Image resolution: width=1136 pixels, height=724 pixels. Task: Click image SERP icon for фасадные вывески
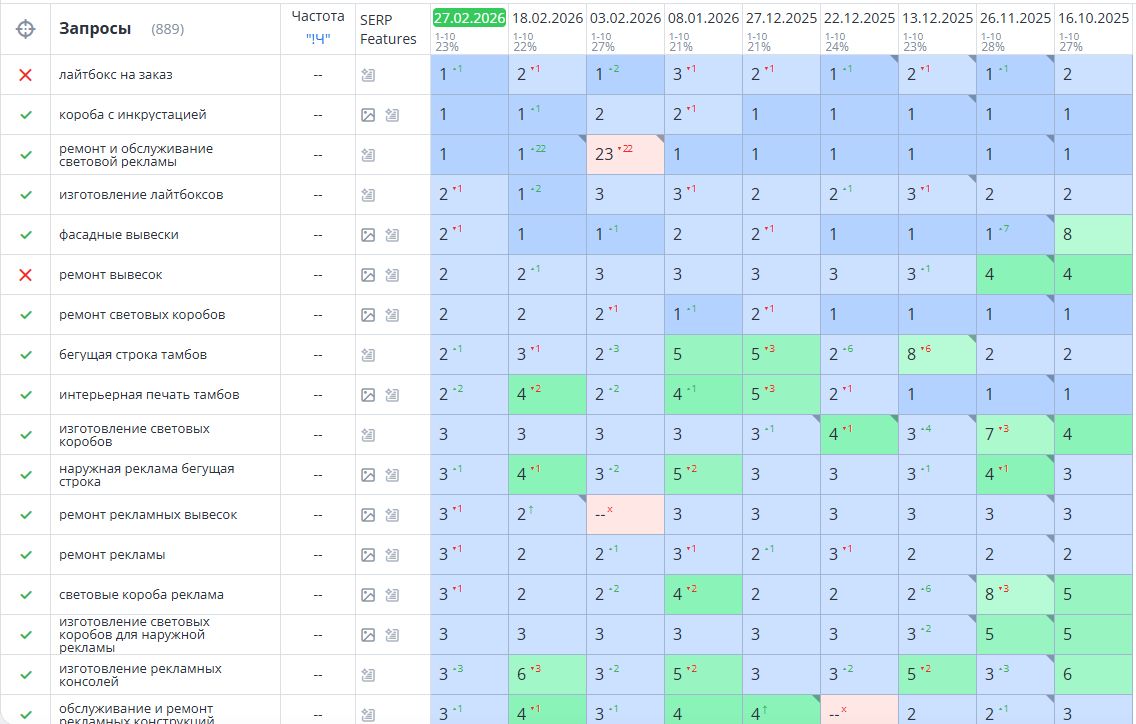click(x=368, y=235)
